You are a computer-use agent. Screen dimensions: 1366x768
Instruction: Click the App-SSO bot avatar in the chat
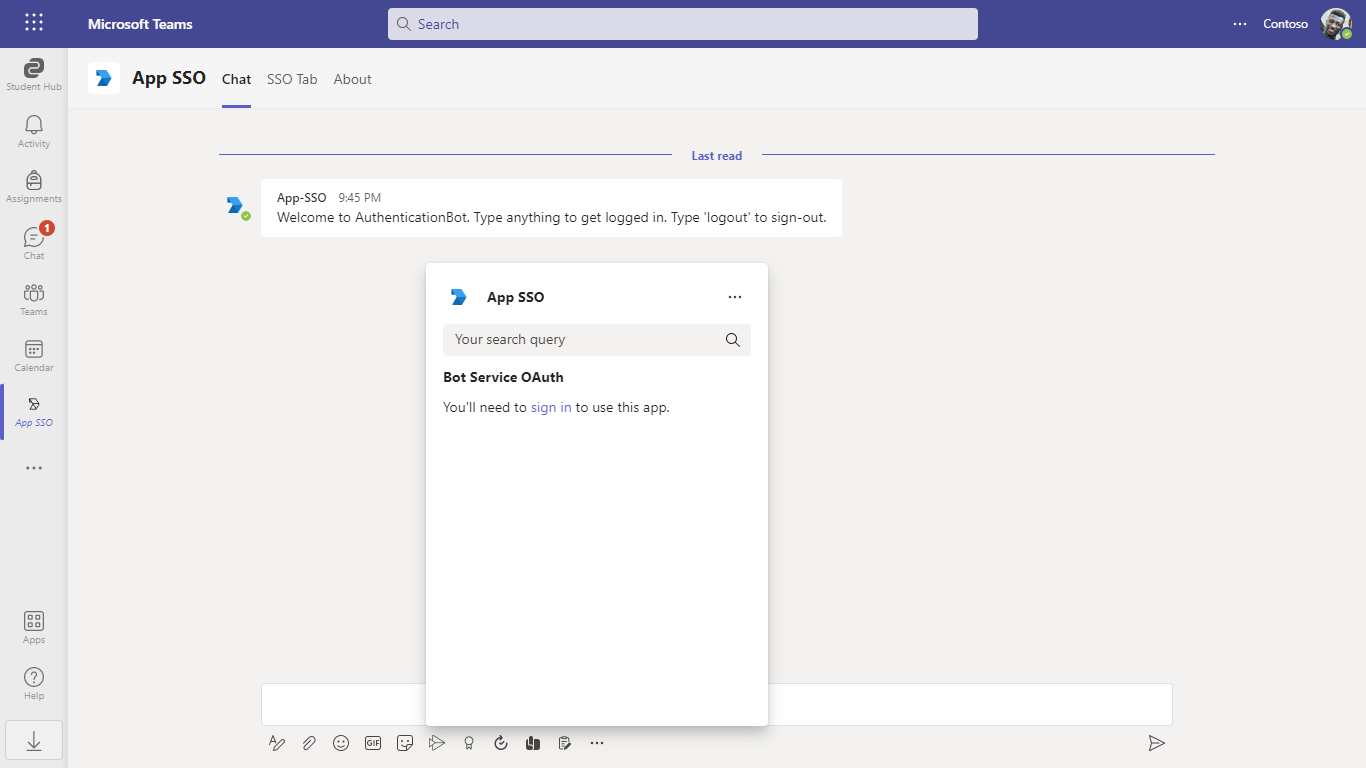(236, 206)
